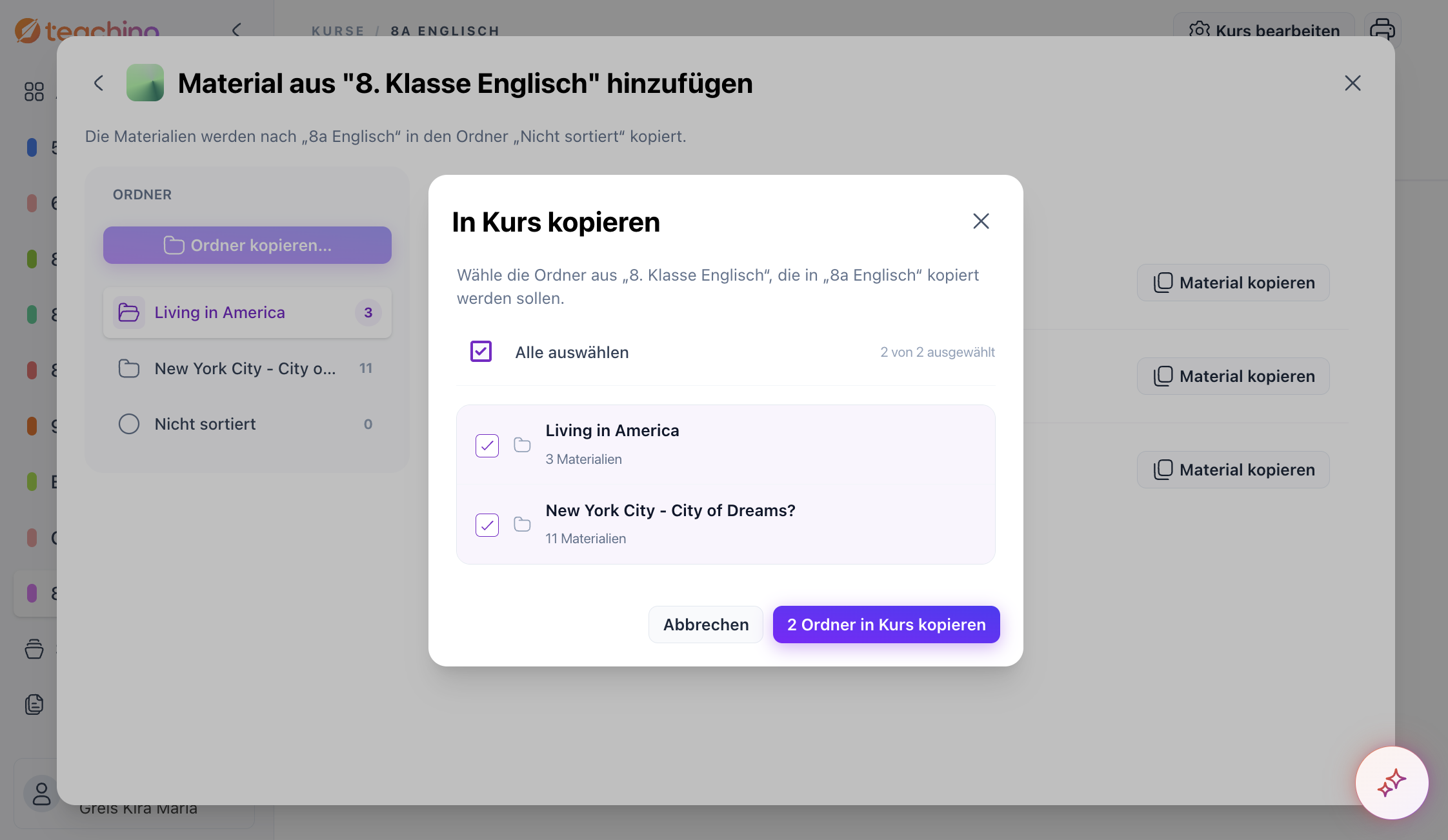Click the count badge 3 for Living in America
1448x840 pixels.
click(x=368, y=313)
